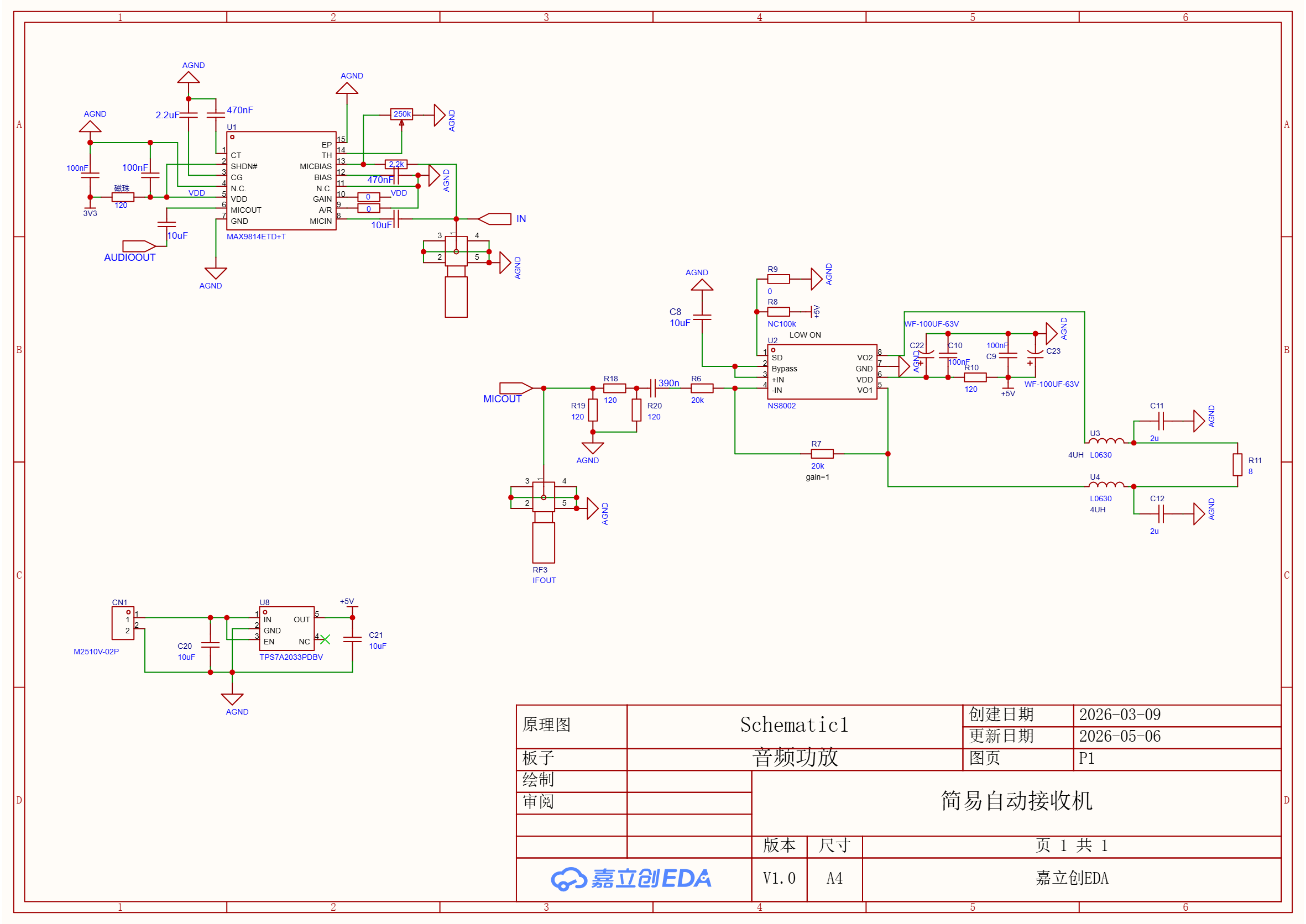Select the green no-connect X marker
The height and width of the screenshot is (924, 1306).
click(x=325, y=639)
